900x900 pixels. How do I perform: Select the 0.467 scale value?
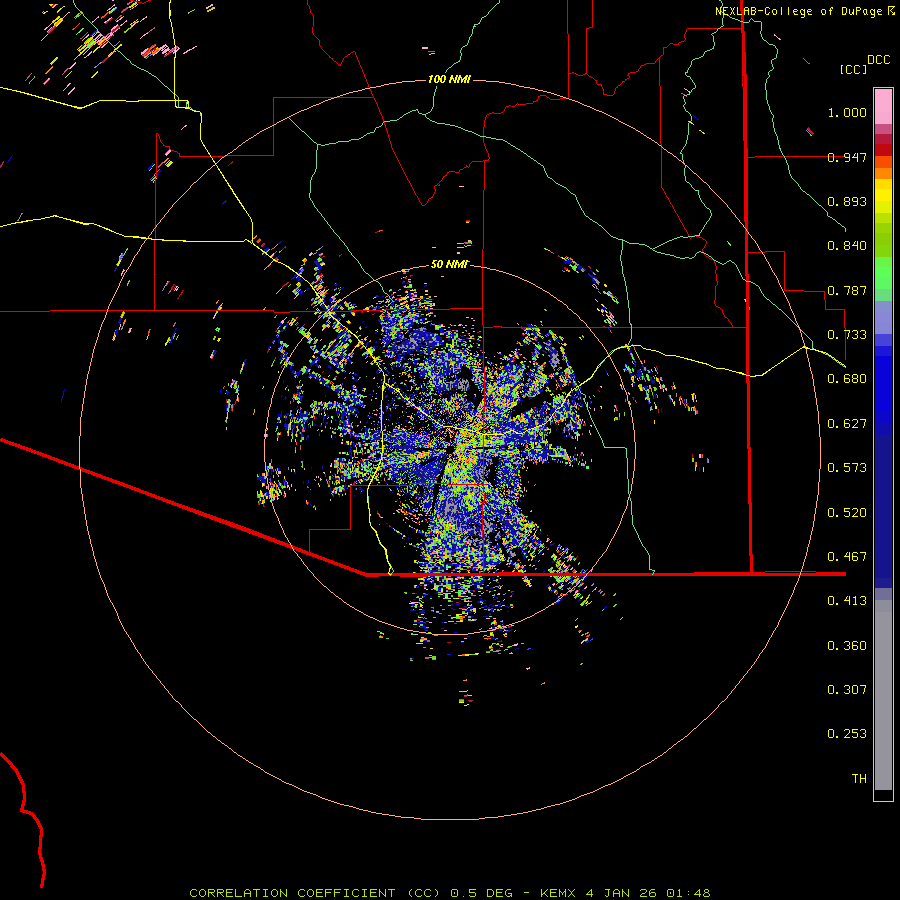[847, 557]
